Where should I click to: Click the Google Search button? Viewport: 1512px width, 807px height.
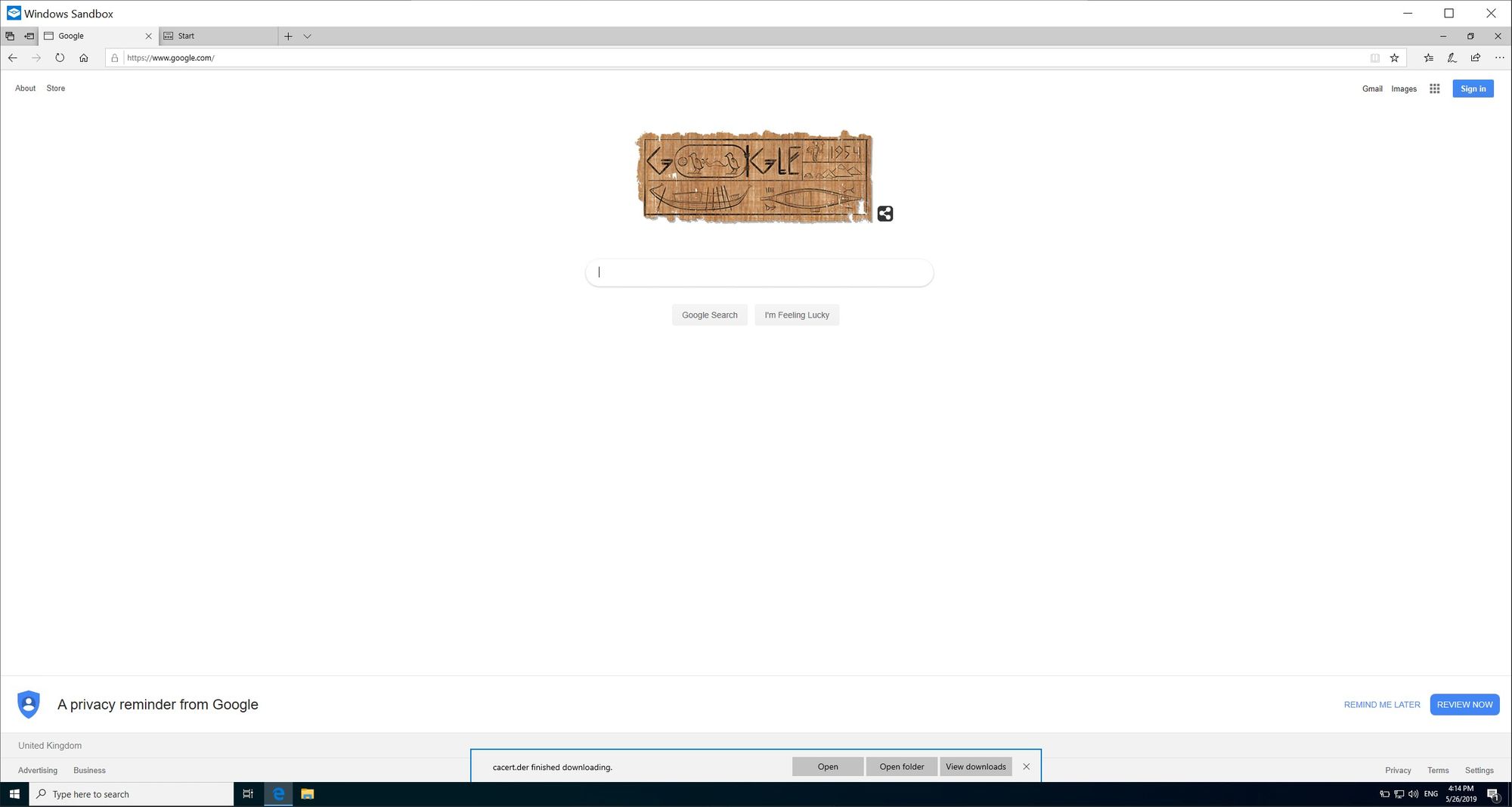pyautogui.click(x=709, y=315)
